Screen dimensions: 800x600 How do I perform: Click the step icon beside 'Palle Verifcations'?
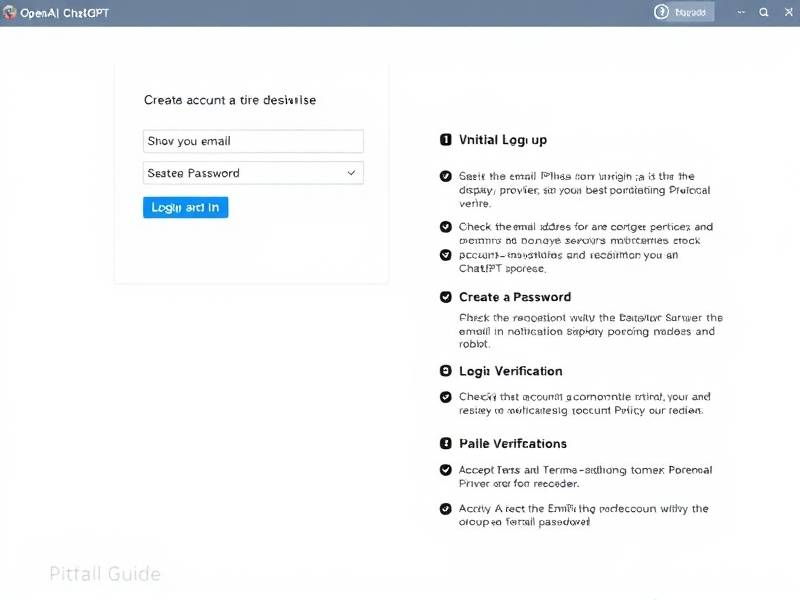tap(446, 443)
